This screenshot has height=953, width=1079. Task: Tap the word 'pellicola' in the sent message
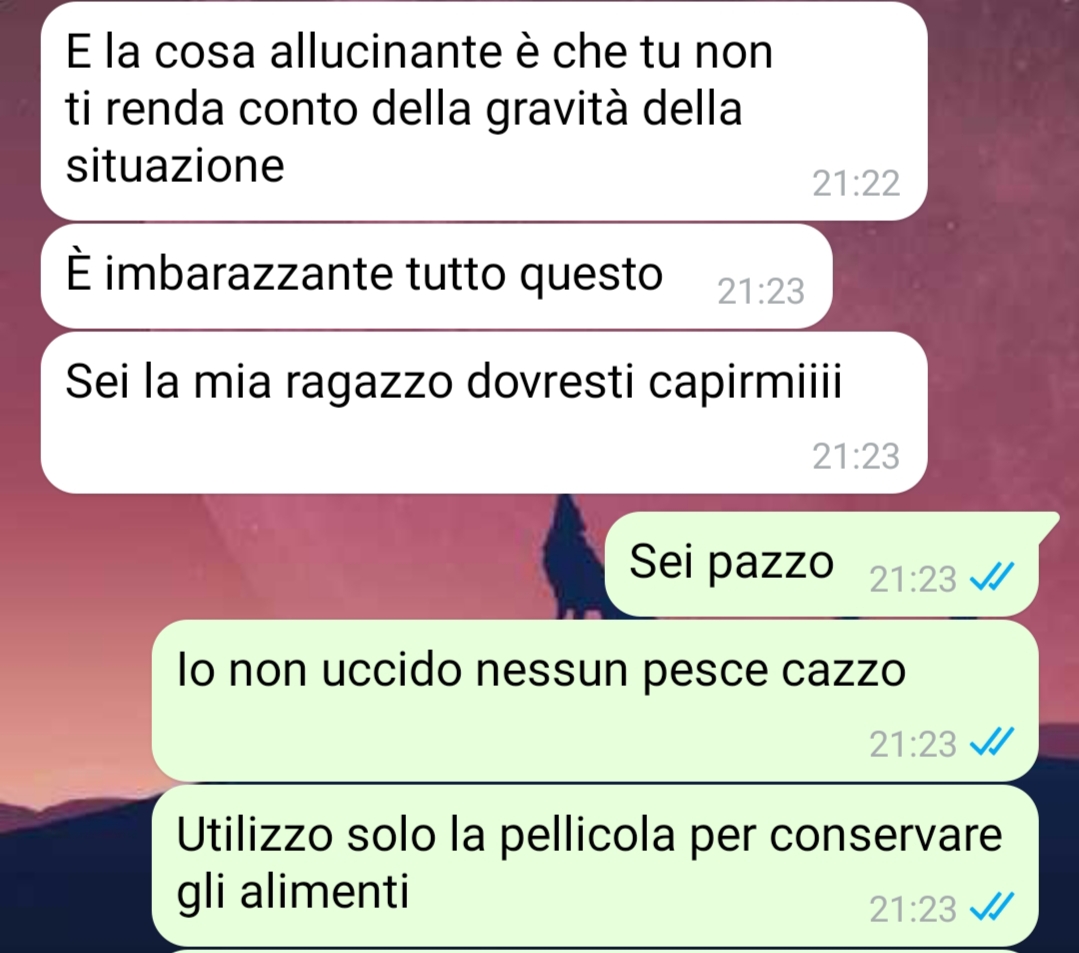(588, 836)
